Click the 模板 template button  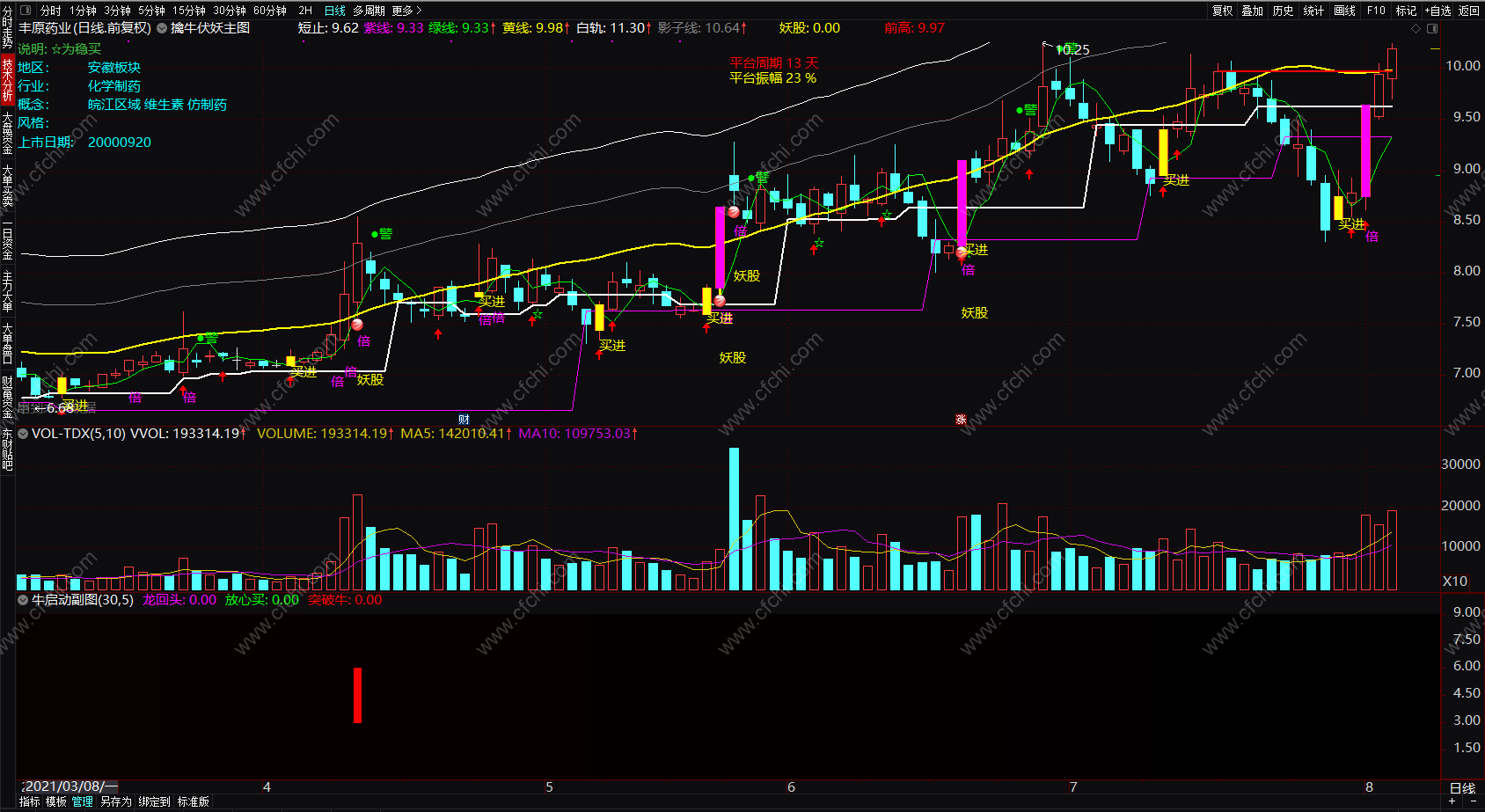tap(56, 801)
